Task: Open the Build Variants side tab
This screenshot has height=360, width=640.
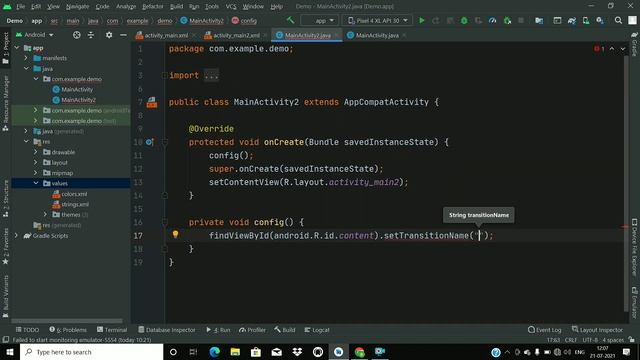Action: tap(5, 296)
